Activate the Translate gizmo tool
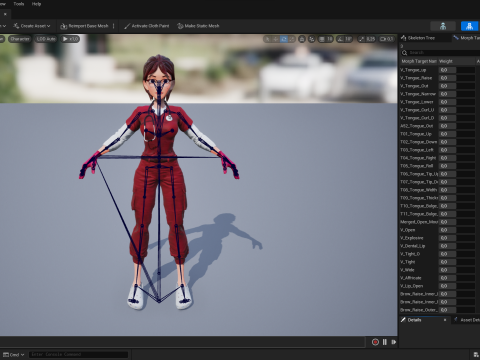This screenshot has height=360, width=480. [275, 39]
